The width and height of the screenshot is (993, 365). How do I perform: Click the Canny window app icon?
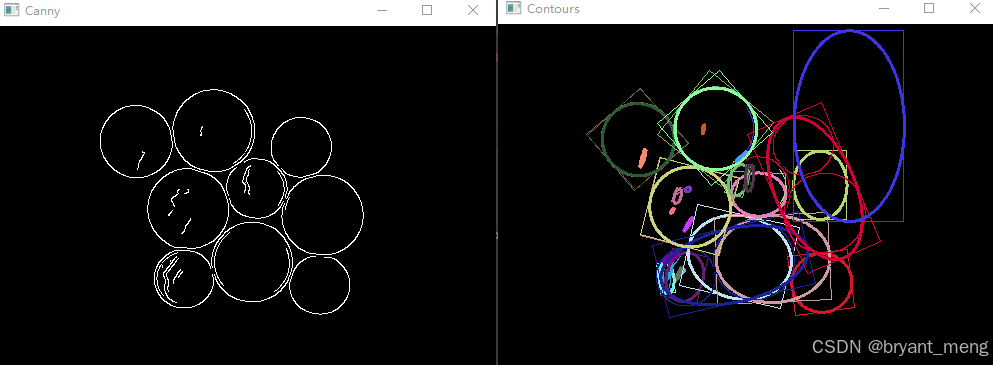coord(11,10)
